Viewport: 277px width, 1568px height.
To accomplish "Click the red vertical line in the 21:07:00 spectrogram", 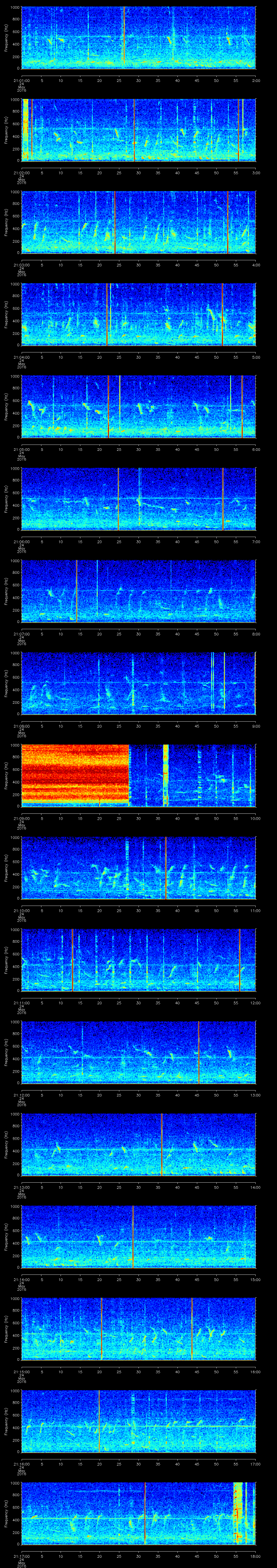I will point(77,592).
